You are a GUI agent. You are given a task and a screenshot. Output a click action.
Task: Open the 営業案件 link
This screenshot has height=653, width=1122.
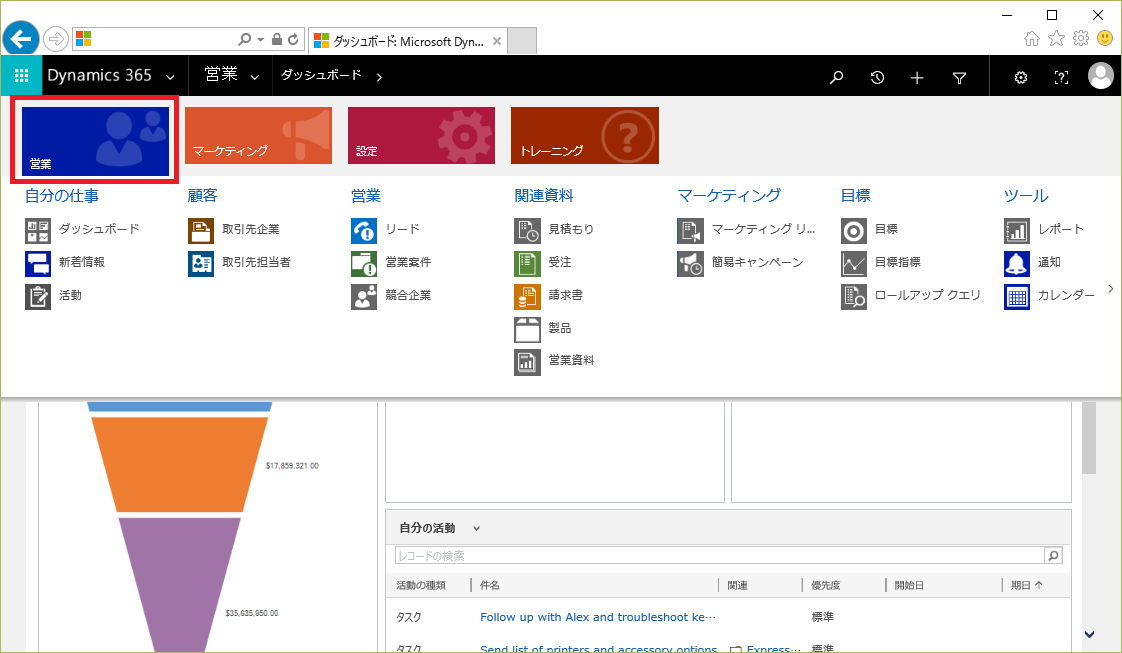coord(408,262)
